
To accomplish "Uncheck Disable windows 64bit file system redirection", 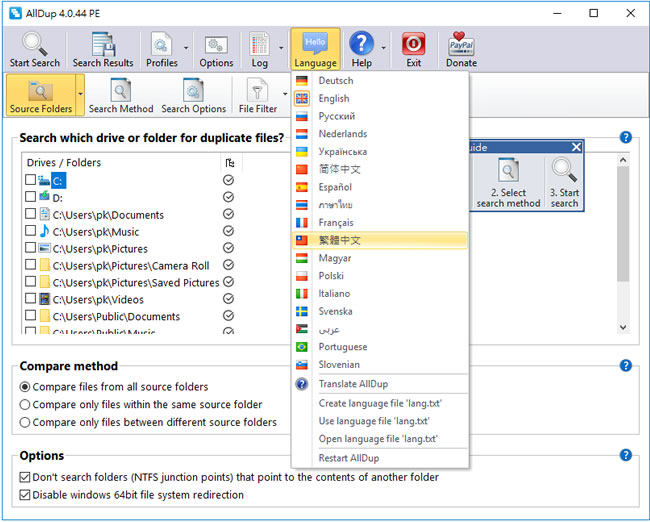I will tap(25, 495).
